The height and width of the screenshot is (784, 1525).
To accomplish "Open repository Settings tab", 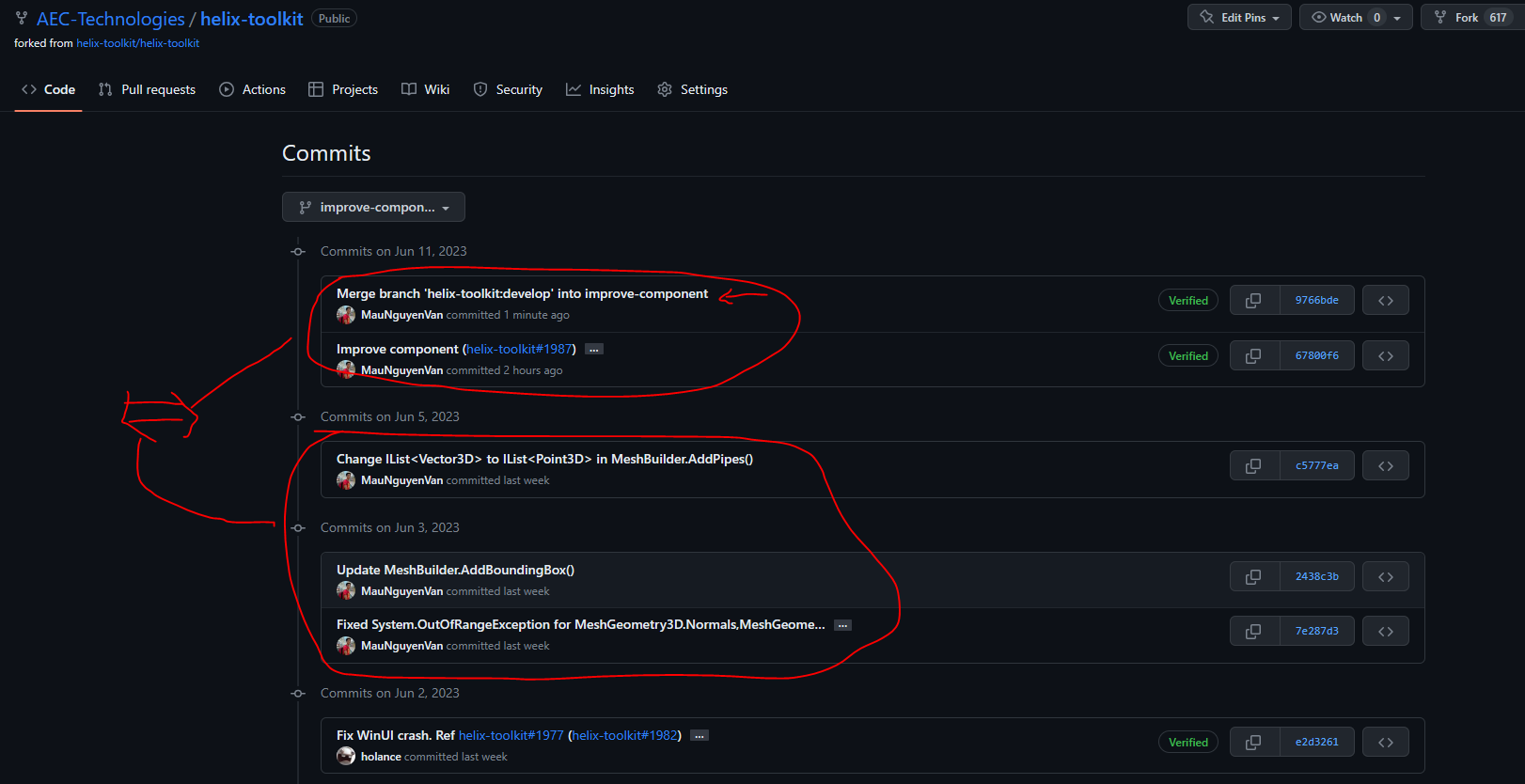I will pos(692,89).
